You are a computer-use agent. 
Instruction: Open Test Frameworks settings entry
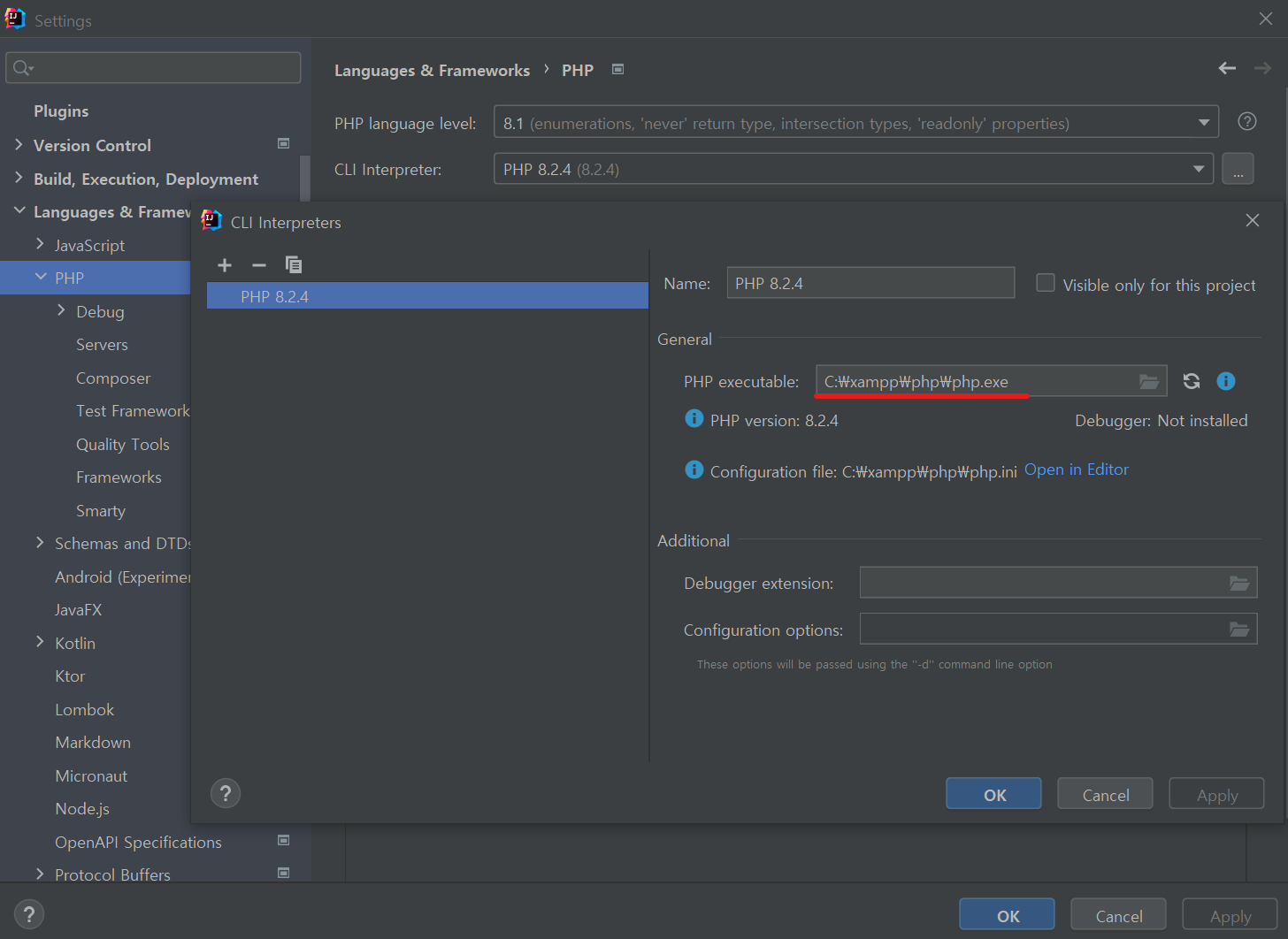[133, 411]
